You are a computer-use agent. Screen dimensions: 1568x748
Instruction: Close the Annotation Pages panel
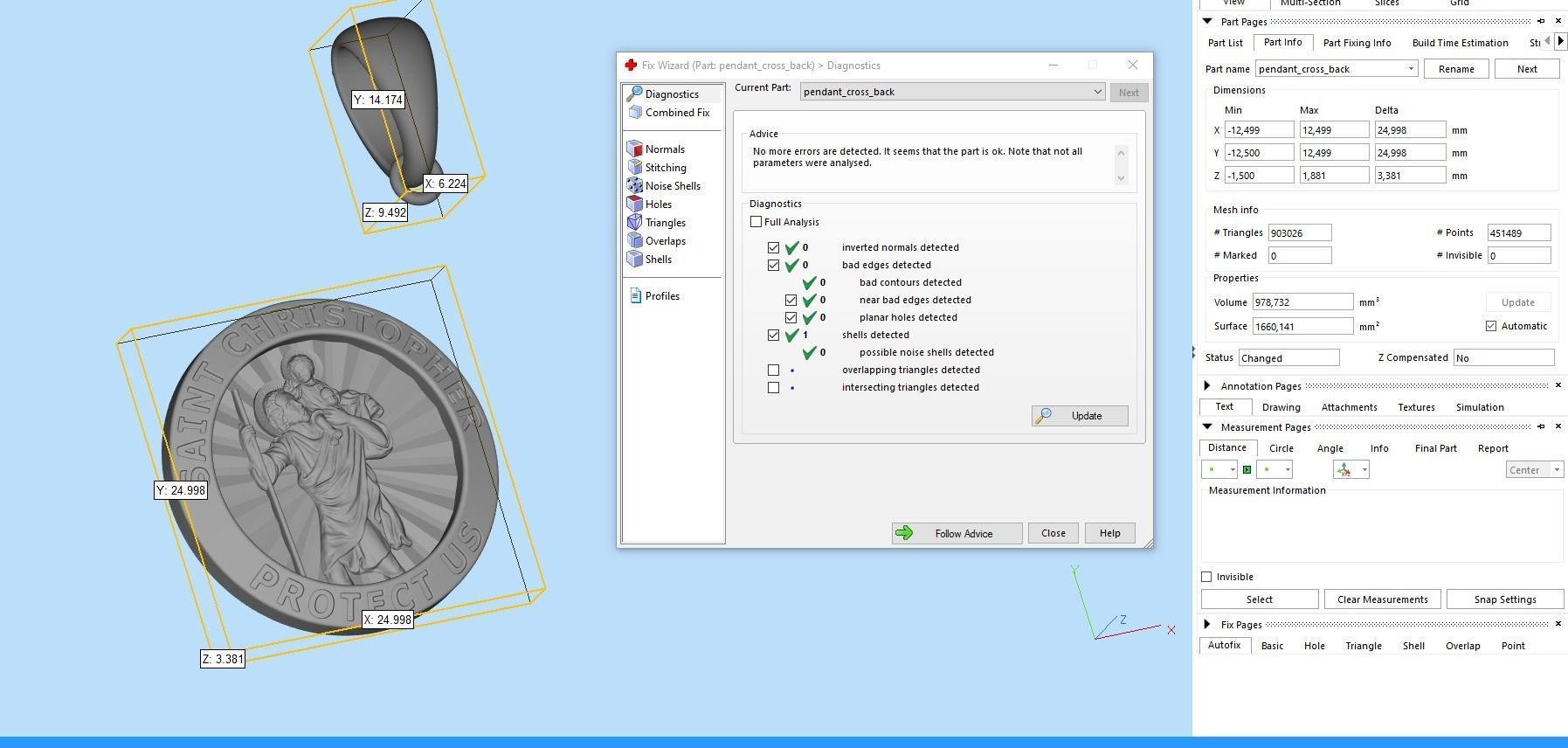pos(1558,385)
